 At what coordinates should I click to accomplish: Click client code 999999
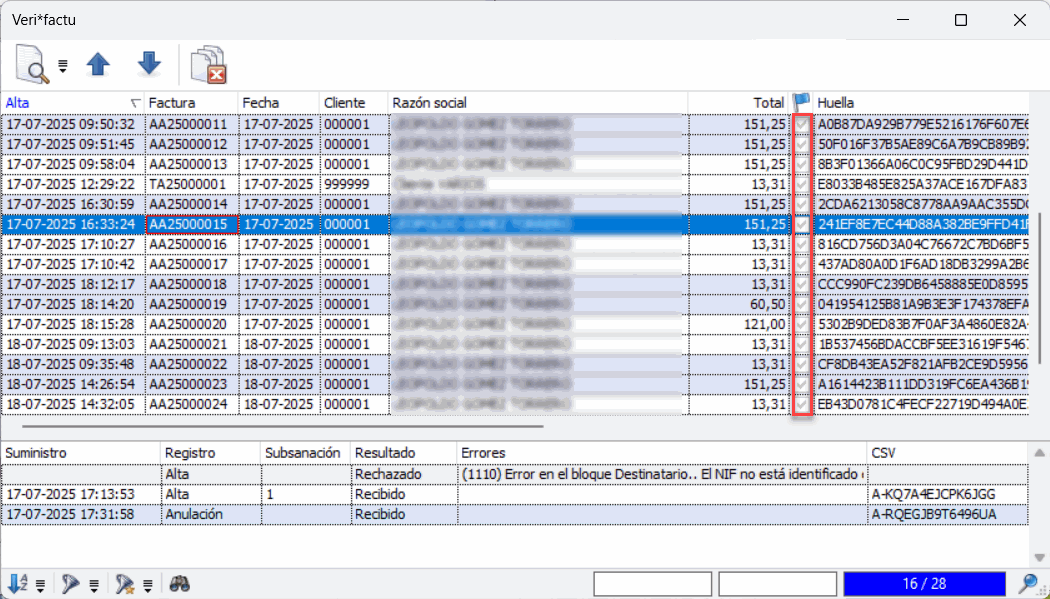[x=346, y=185]
